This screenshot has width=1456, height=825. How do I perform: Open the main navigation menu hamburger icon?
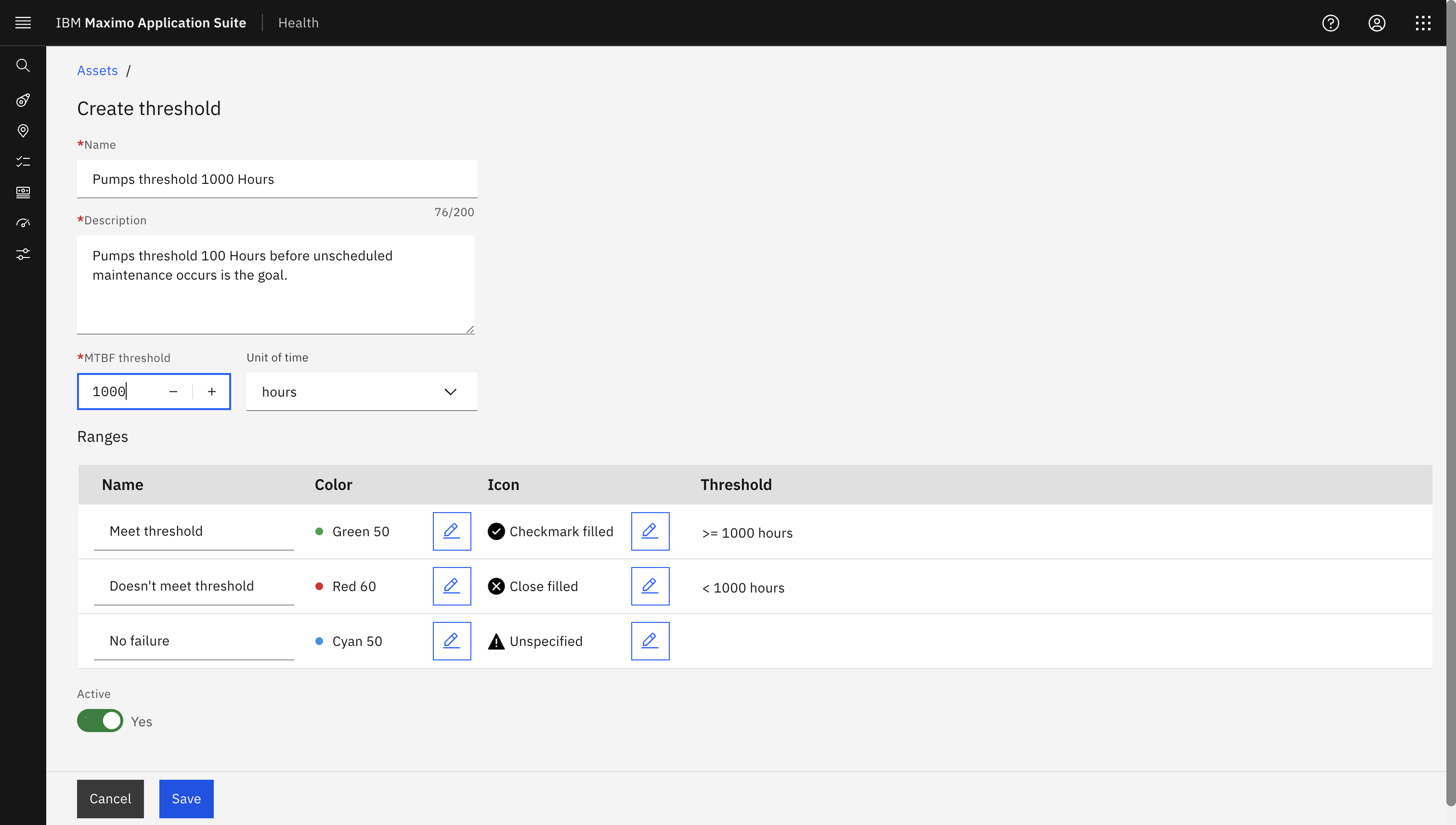(23, 22)
